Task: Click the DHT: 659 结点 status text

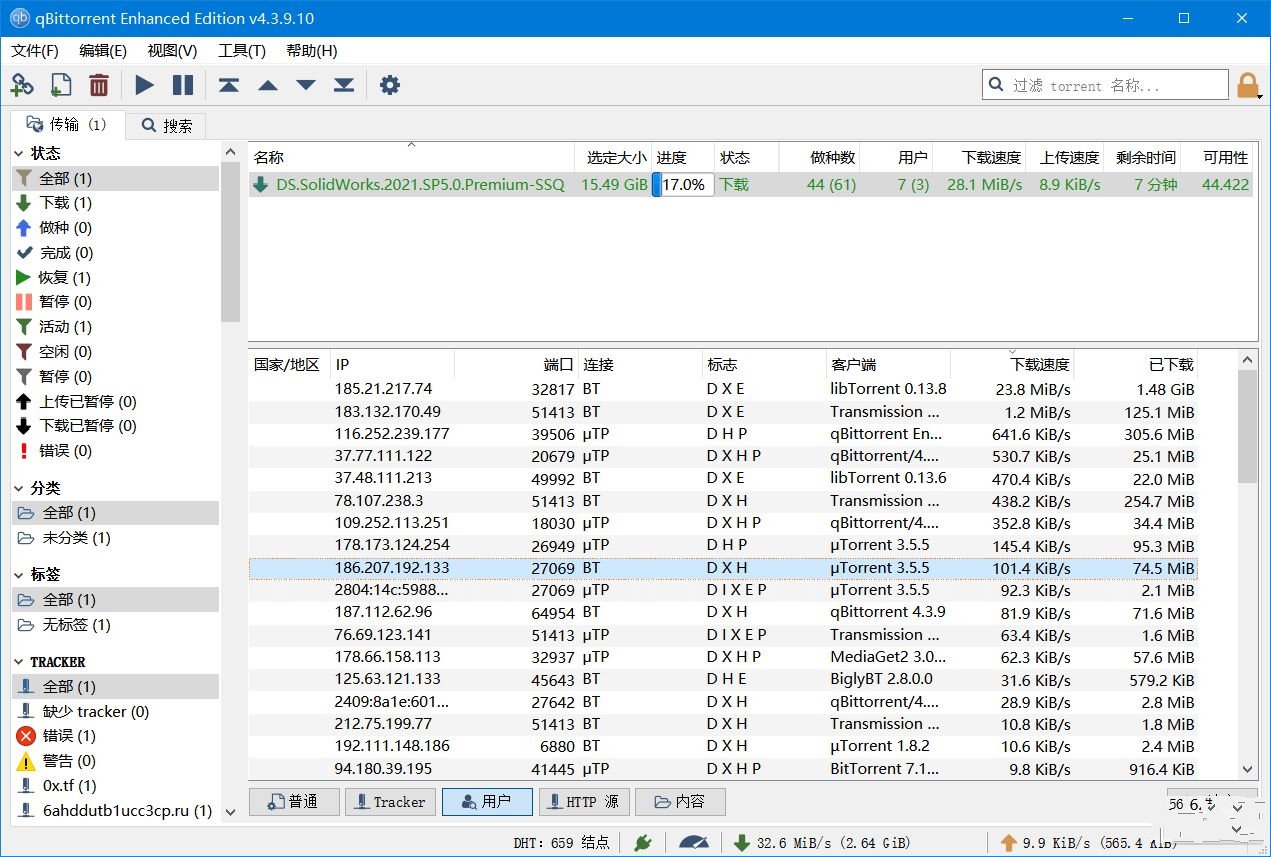Action: 561,843
